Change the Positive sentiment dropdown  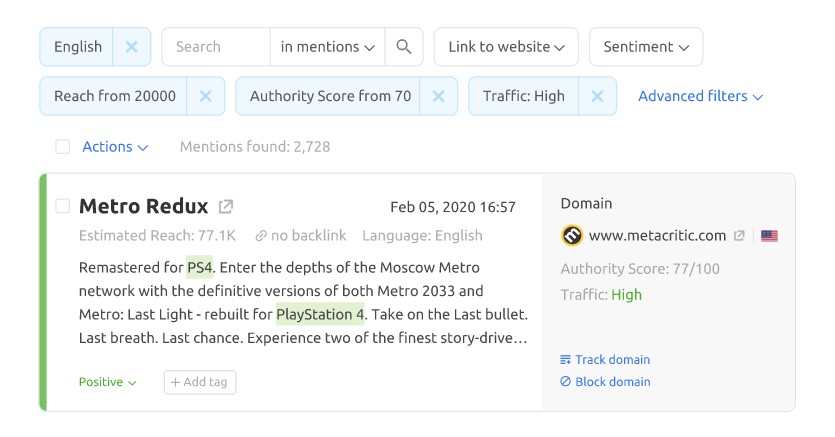(108, 382)
